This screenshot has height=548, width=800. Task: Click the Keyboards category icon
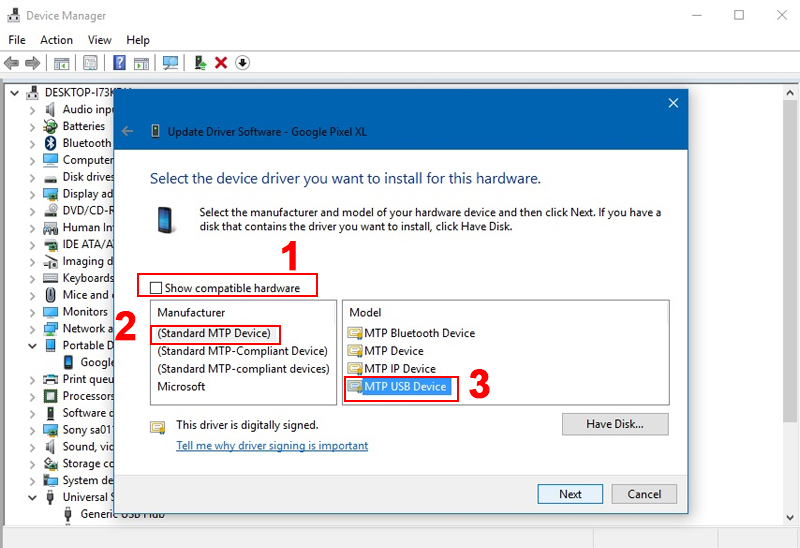pyautogui.click(x=51, y=278)
